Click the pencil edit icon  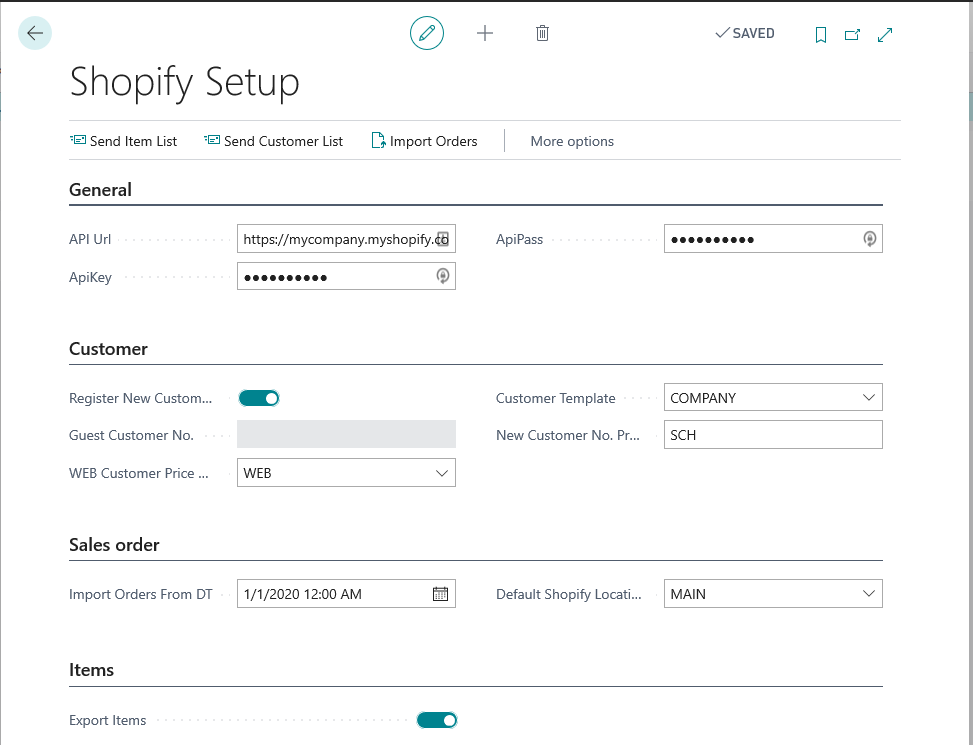(x=427, y=33)
